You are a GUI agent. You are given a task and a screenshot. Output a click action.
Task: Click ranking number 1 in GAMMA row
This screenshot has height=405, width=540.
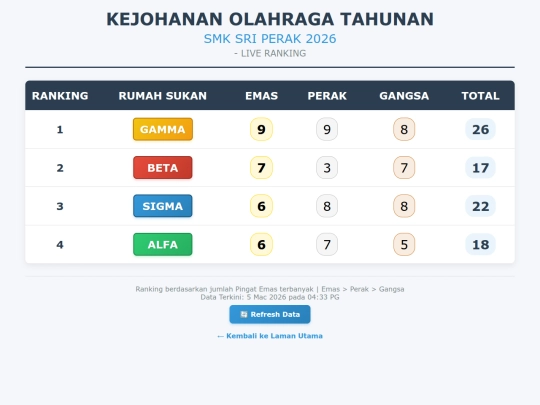click(60, 129)
